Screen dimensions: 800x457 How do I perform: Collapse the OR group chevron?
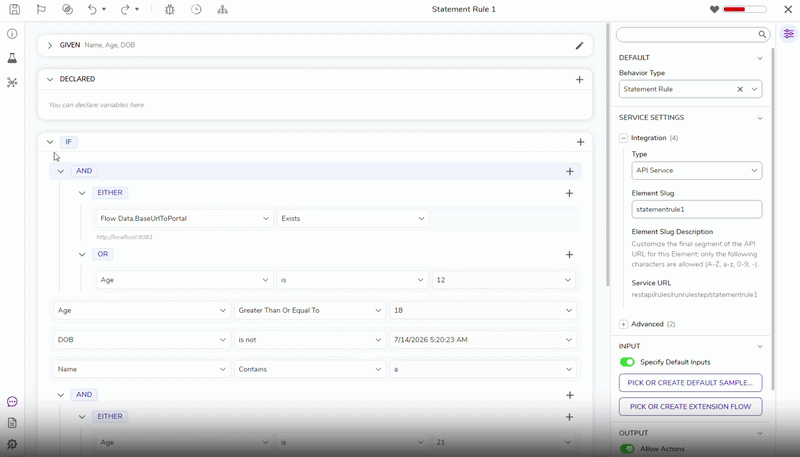point(82,255)
